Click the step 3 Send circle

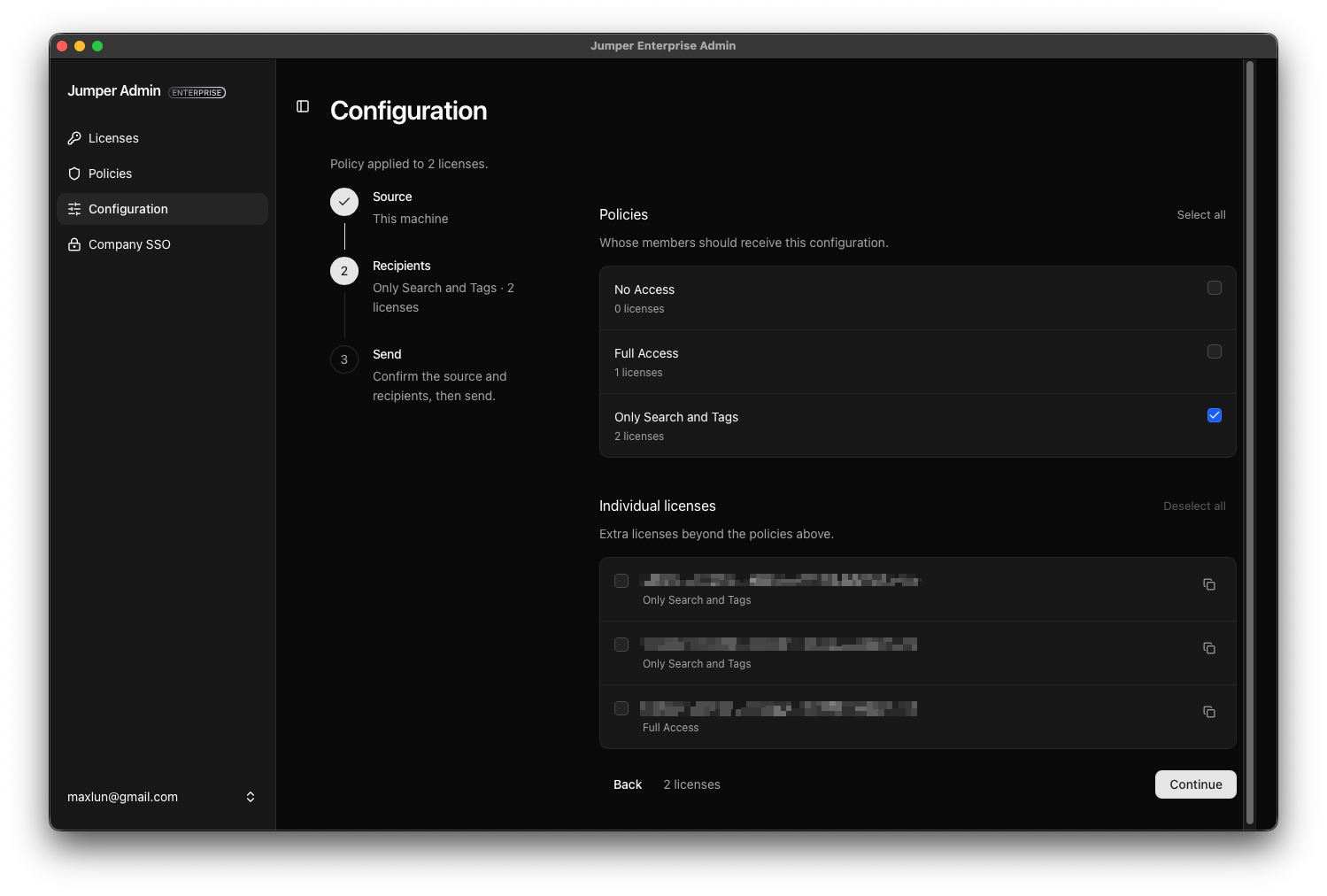[344, 359]
